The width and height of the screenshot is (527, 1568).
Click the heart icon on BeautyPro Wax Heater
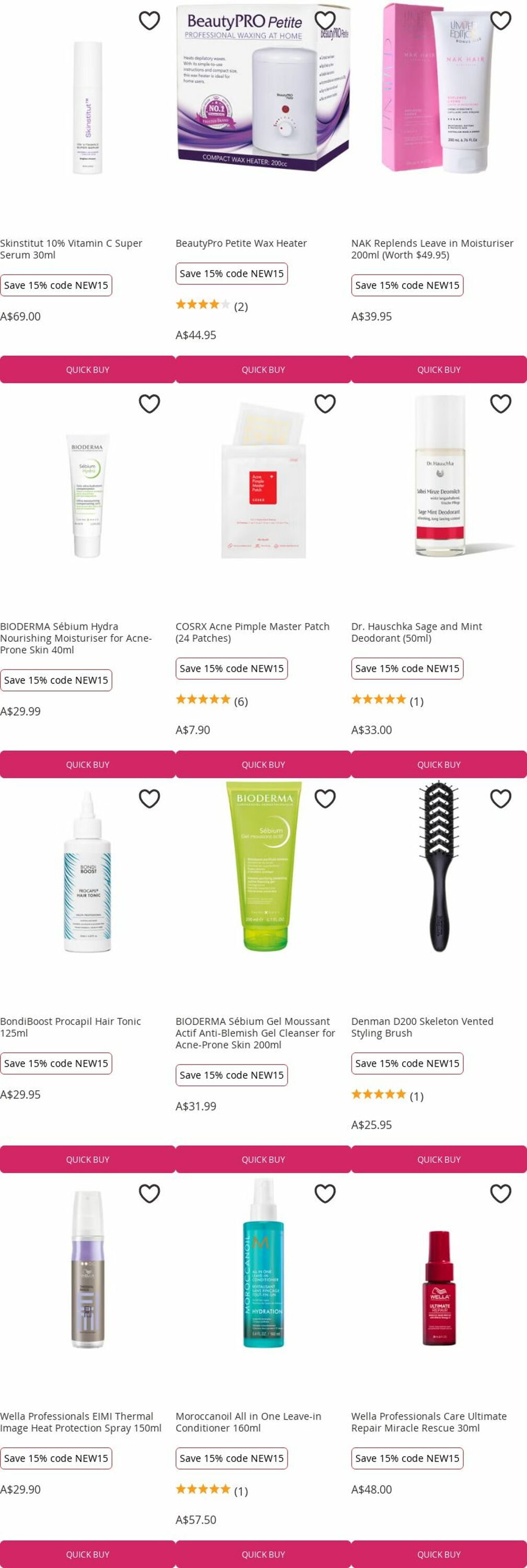(x=325, y=21)
